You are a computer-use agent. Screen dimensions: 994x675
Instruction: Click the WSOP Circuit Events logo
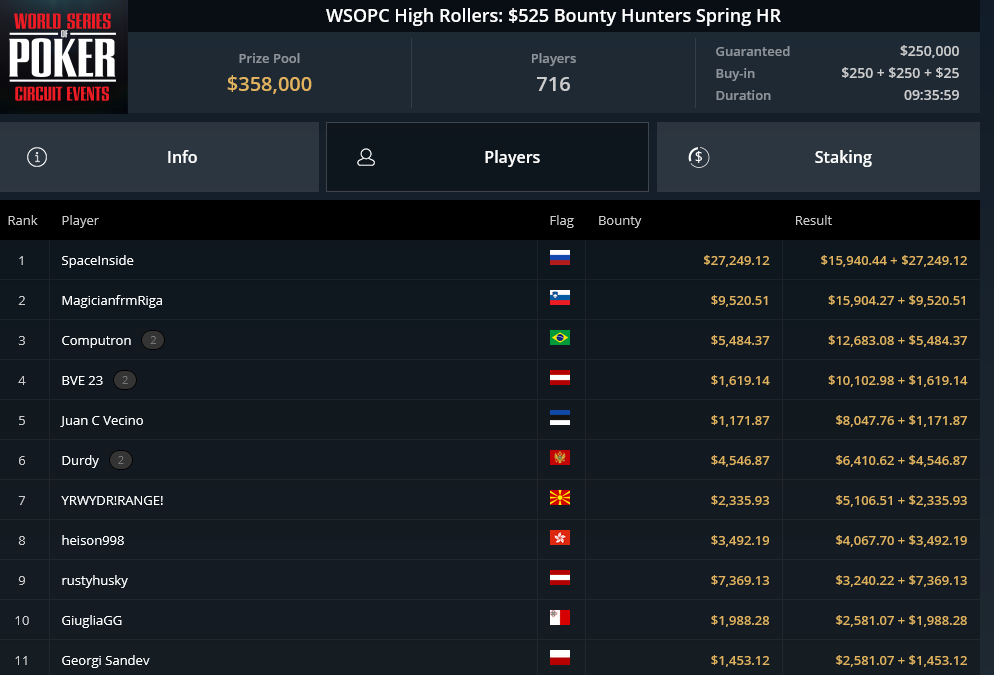point(63,57)
